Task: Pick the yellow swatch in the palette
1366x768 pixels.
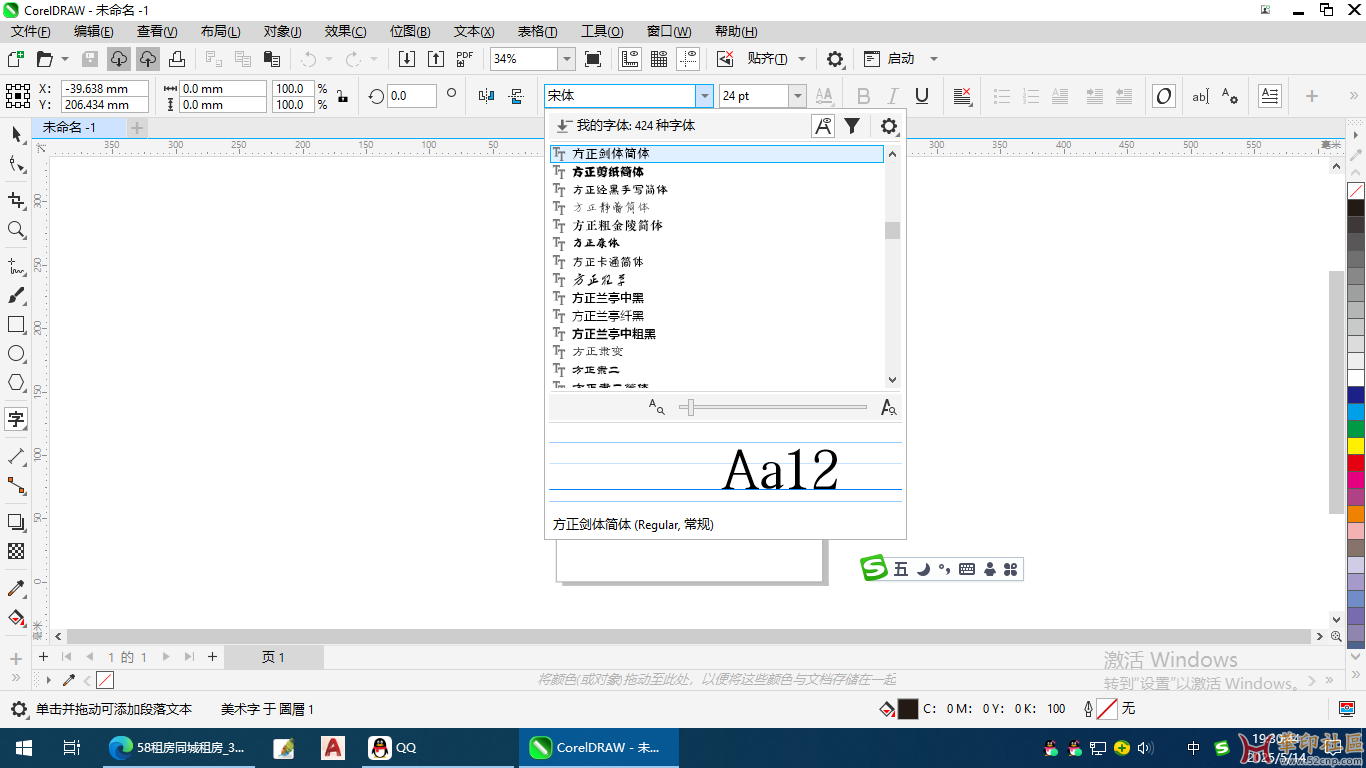Action: click(x=1356, y=445)
